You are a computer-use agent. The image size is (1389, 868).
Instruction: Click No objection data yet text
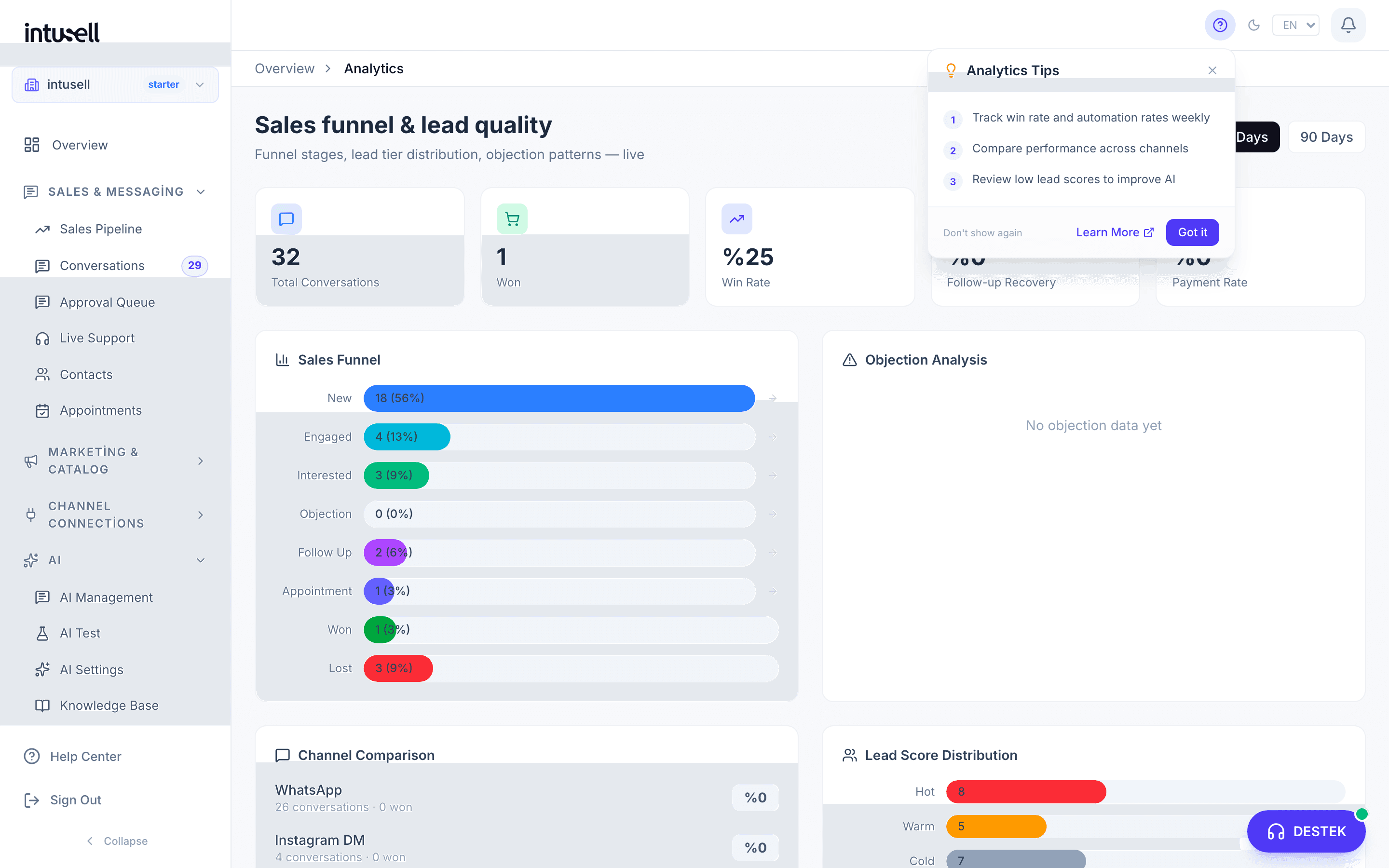point(1093,425)
